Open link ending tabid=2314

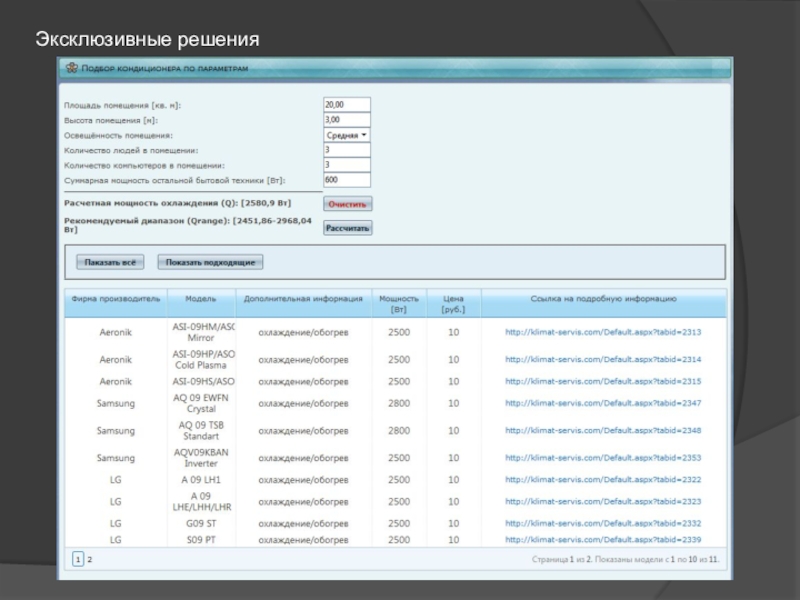tap(603, 359)
